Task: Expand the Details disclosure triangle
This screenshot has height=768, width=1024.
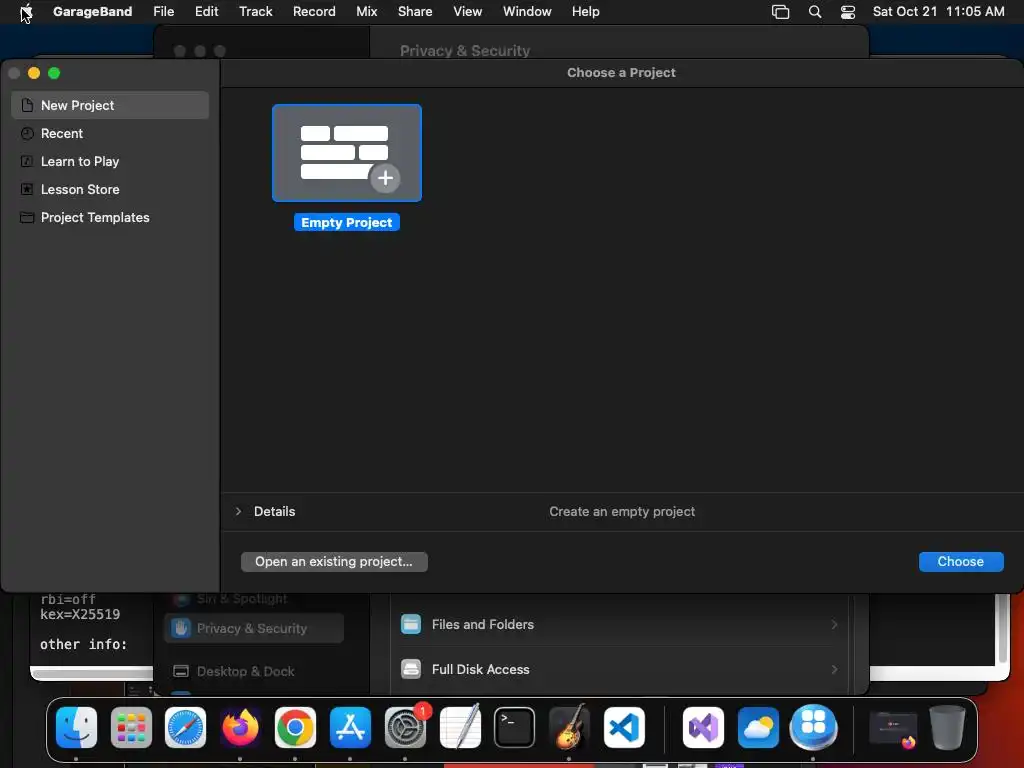Action: point(238,511)
